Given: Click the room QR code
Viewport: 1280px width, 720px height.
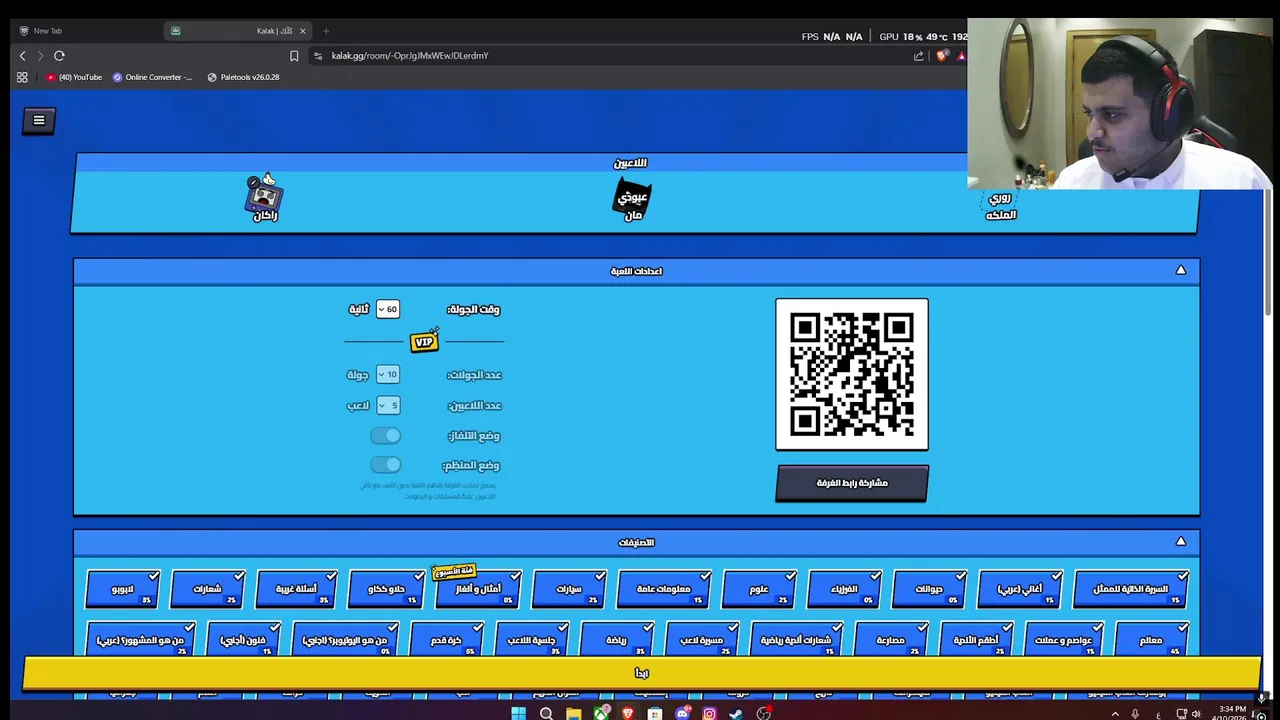Looking at the screenshot, I should 852,374.
